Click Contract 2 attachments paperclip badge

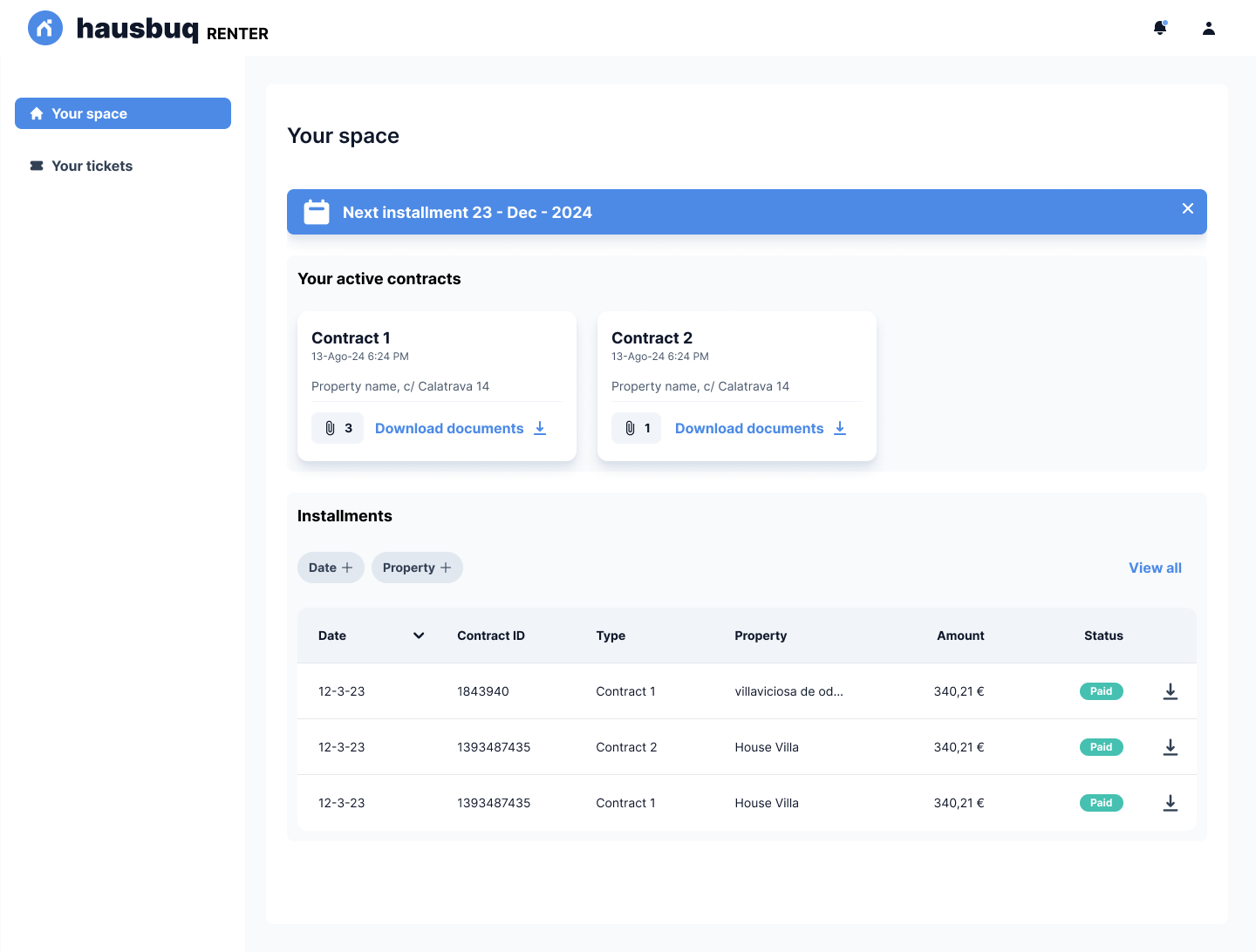[637, 428]
